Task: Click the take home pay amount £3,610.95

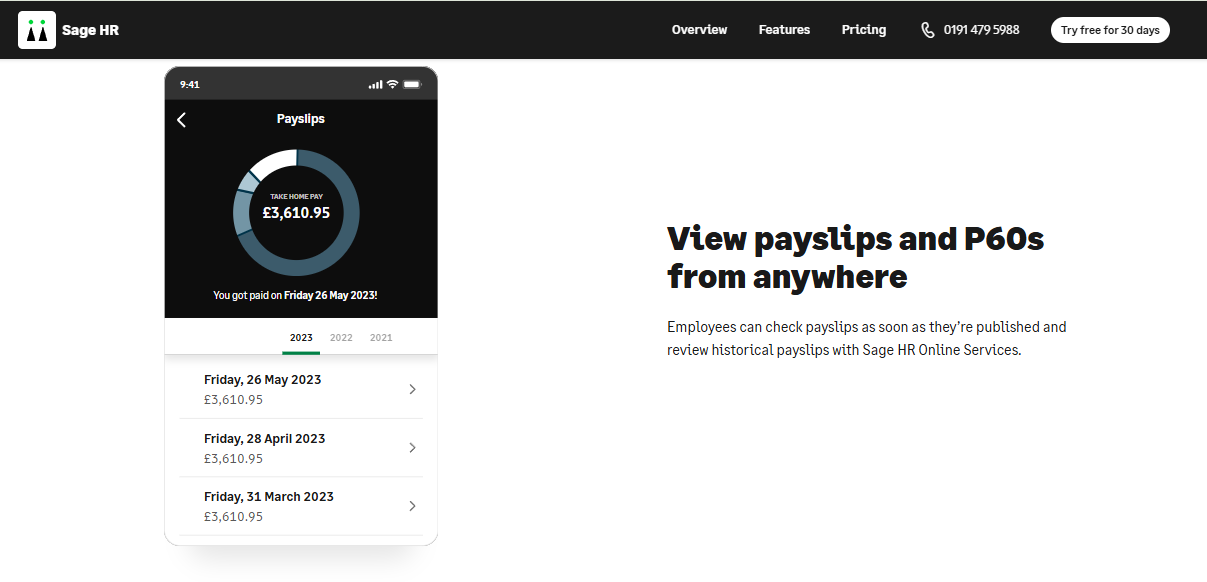Action: [x=296, y=213]
